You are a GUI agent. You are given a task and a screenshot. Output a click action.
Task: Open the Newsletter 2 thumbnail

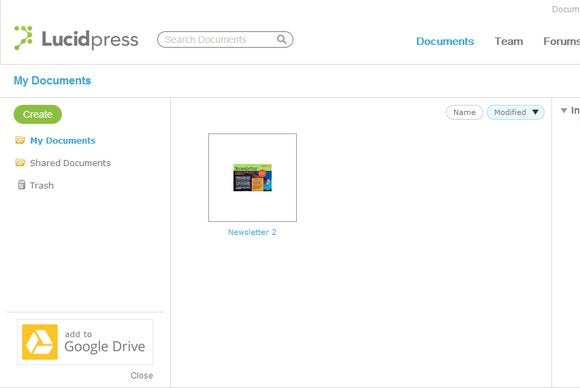pos(252,178)
